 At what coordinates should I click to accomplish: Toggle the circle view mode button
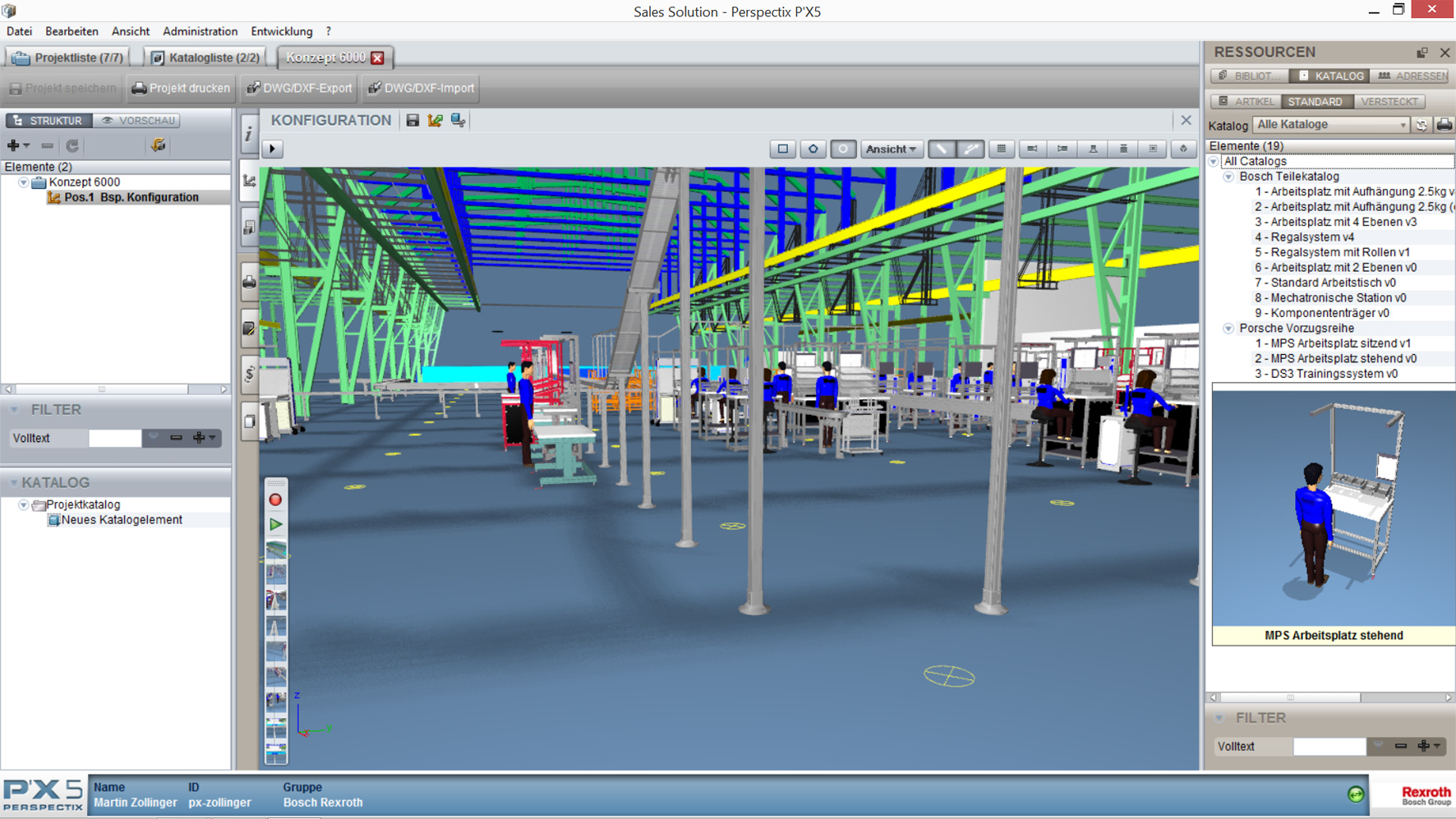click(x=842, y=149)
